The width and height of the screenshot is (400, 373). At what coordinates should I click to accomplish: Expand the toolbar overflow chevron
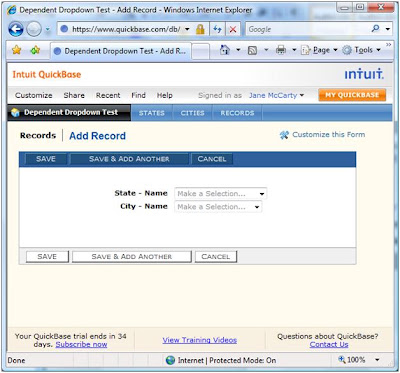coord(388,45)
